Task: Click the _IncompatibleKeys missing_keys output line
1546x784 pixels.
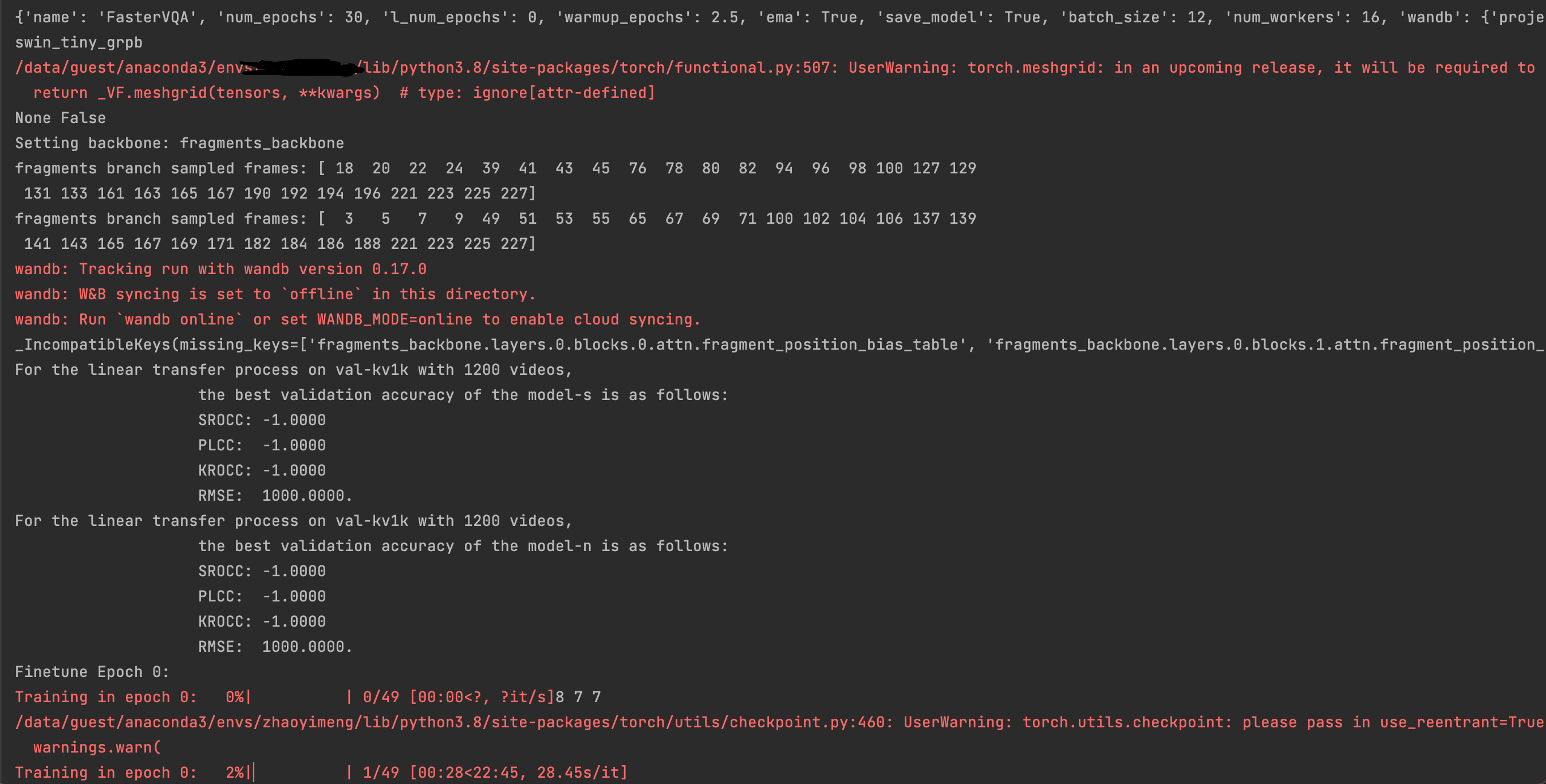Action: tap(780, 345)
